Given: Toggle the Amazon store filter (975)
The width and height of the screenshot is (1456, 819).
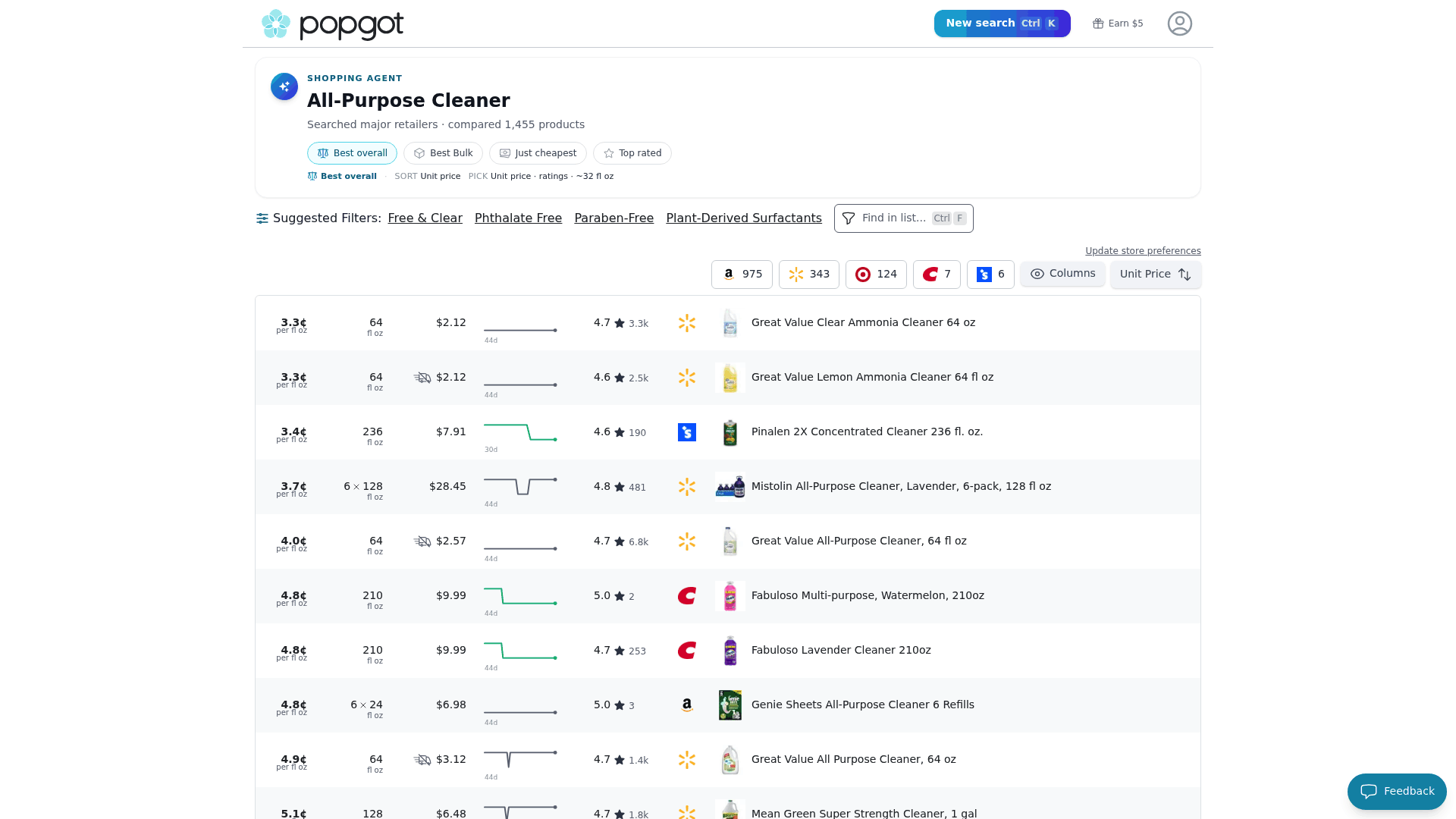Looking at the screenshot, I should 742,275.
